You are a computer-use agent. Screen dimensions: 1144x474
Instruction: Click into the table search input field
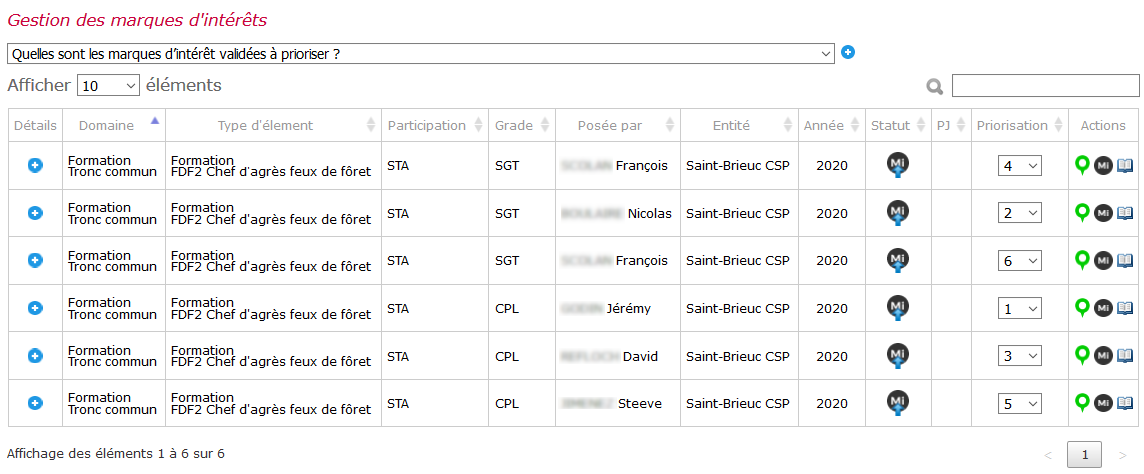pyautogui.click(x=1046, y=85)
